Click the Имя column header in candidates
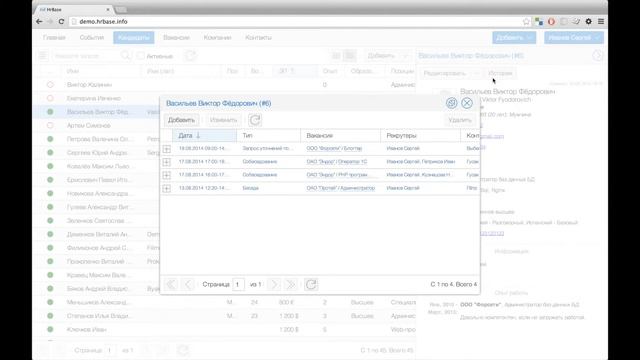The height and width of the screenshot is (360, 640). click(102, 71)
